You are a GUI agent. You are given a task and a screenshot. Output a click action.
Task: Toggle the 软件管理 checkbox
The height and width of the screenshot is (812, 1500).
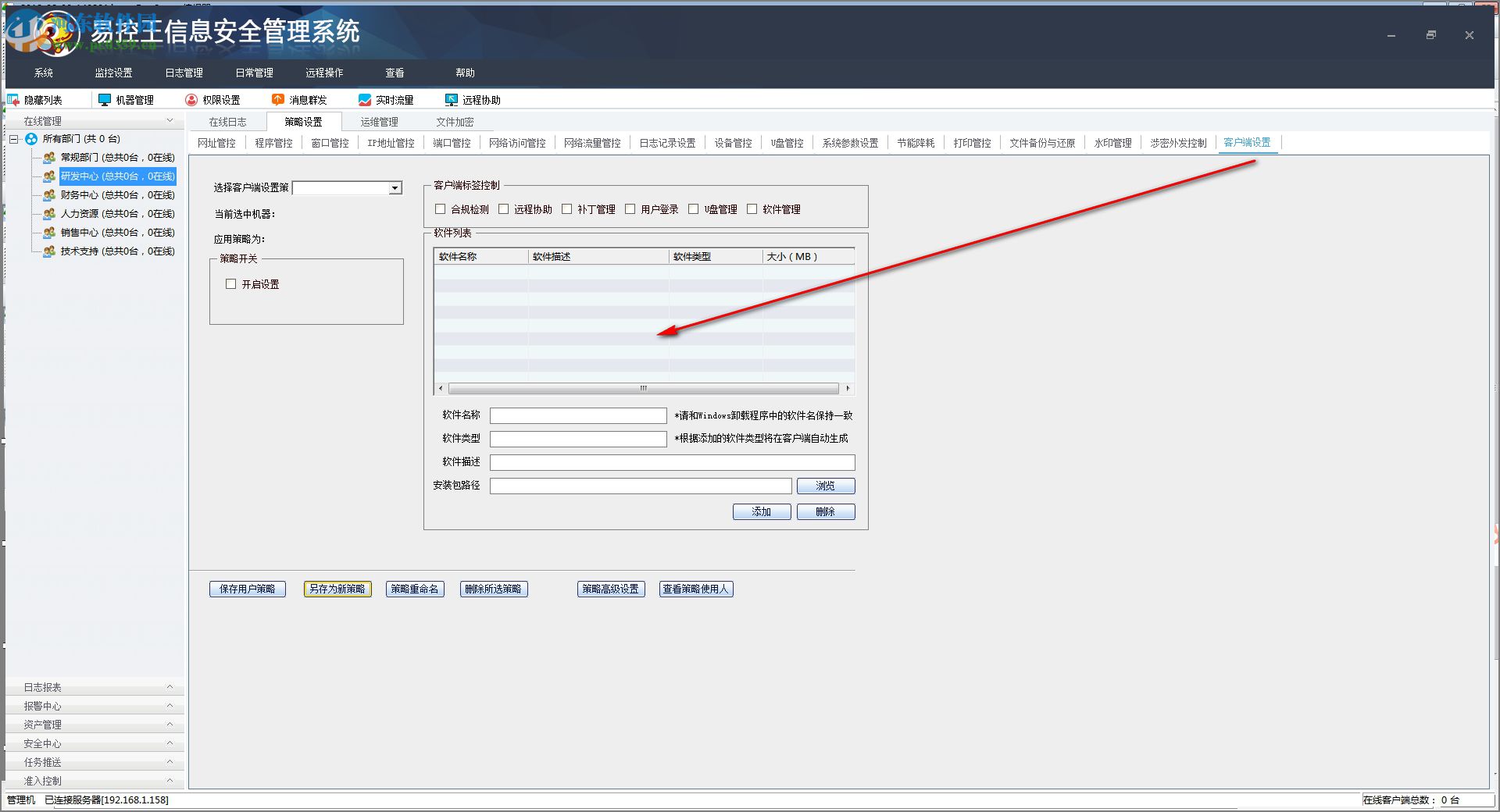(x=752, y=209)
